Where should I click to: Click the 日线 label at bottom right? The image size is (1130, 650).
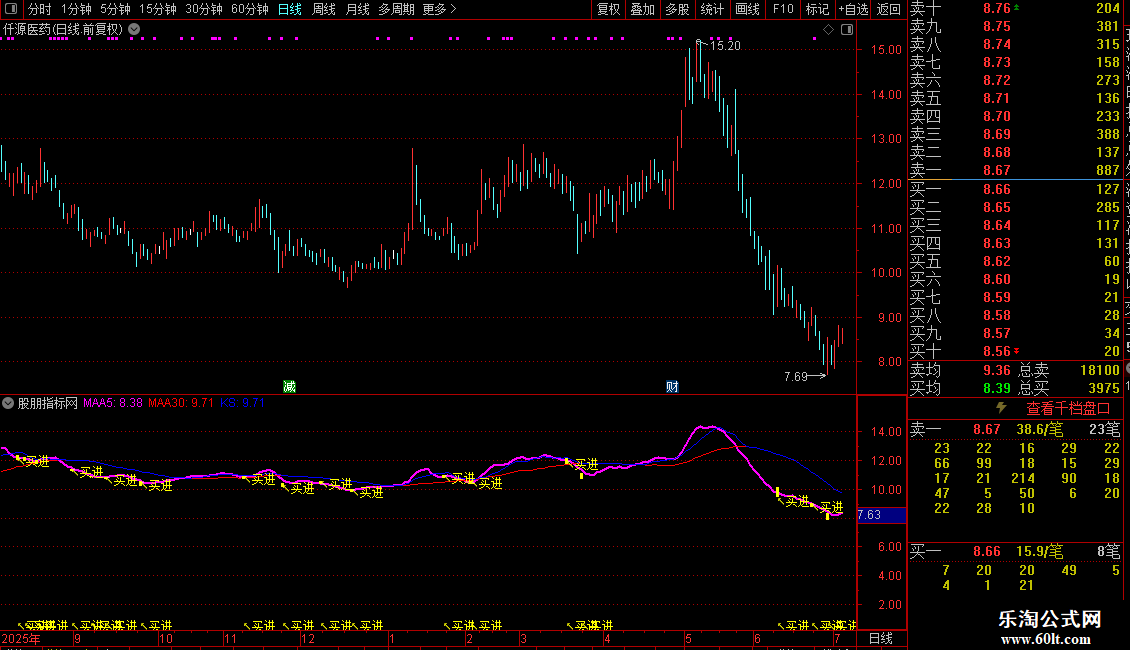pyautogui.click(x=881, y=638)
